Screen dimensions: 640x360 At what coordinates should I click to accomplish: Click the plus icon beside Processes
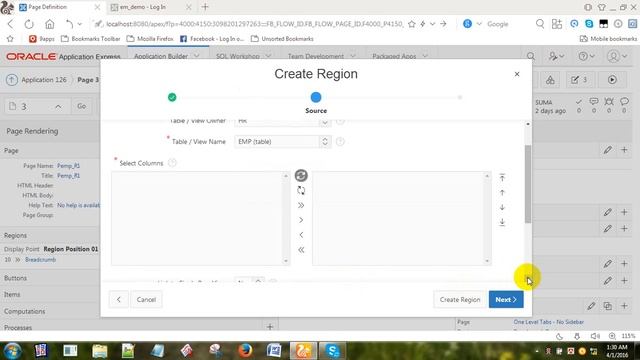click(270, 327)
